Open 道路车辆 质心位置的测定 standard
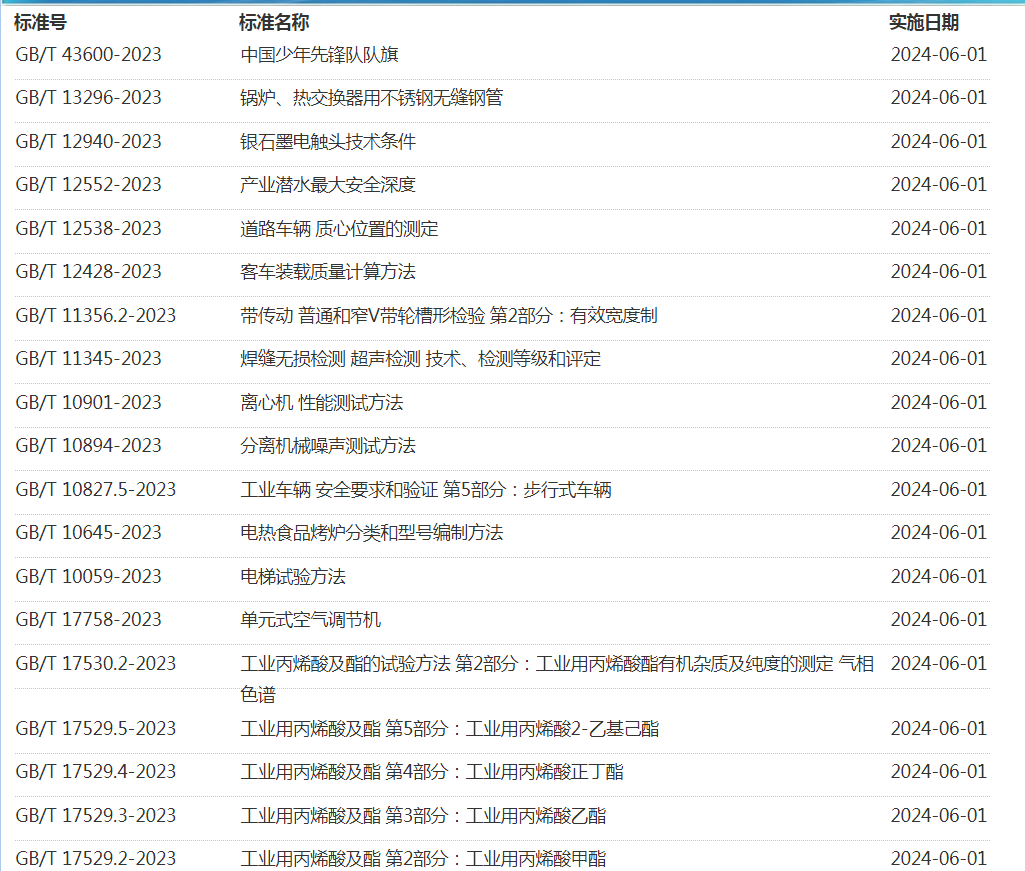The image size is (1025, 871). click(x=339, y=229)
